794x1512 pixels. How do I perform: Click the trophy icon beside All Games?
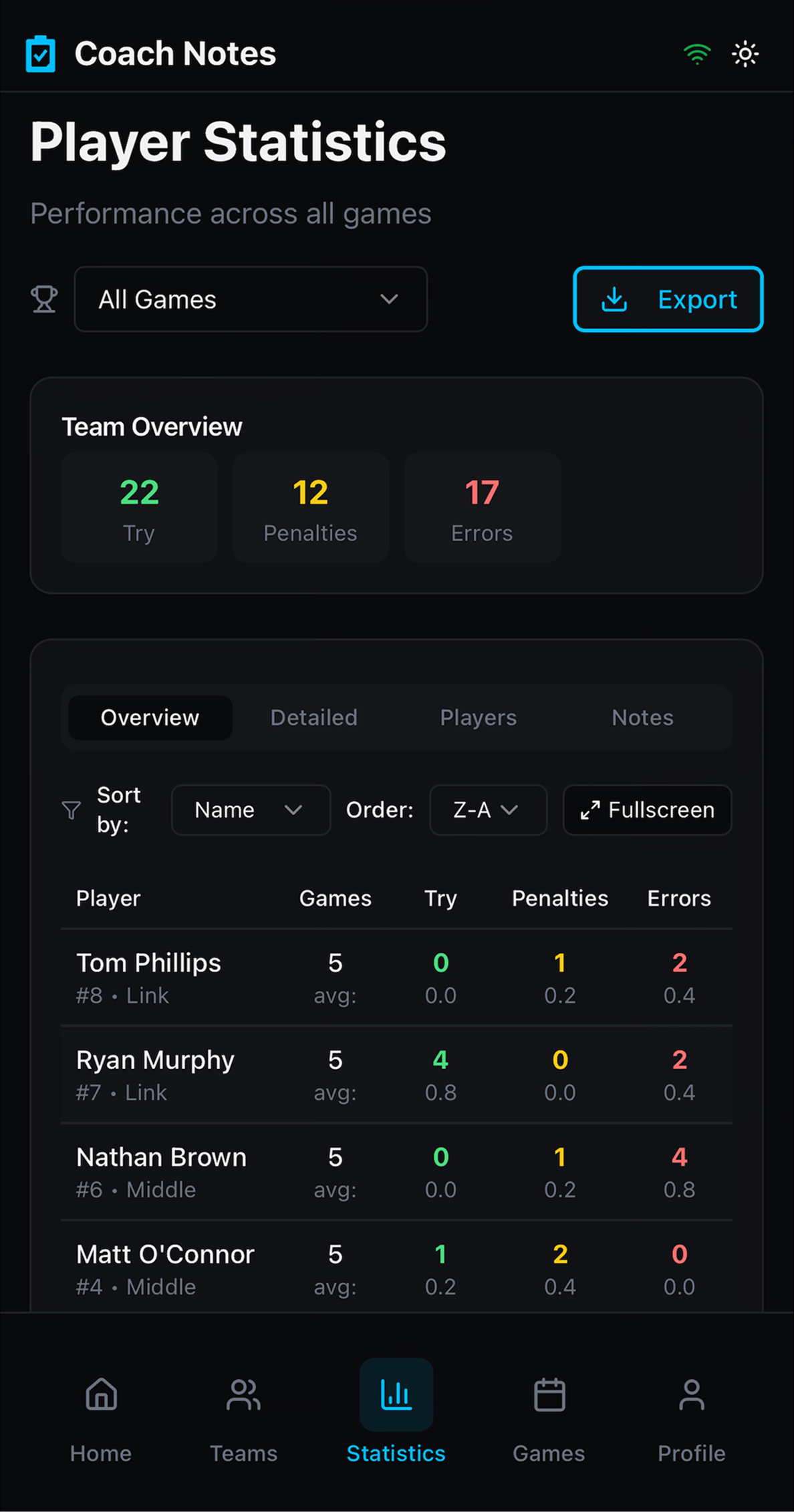(x=44, y=299)
